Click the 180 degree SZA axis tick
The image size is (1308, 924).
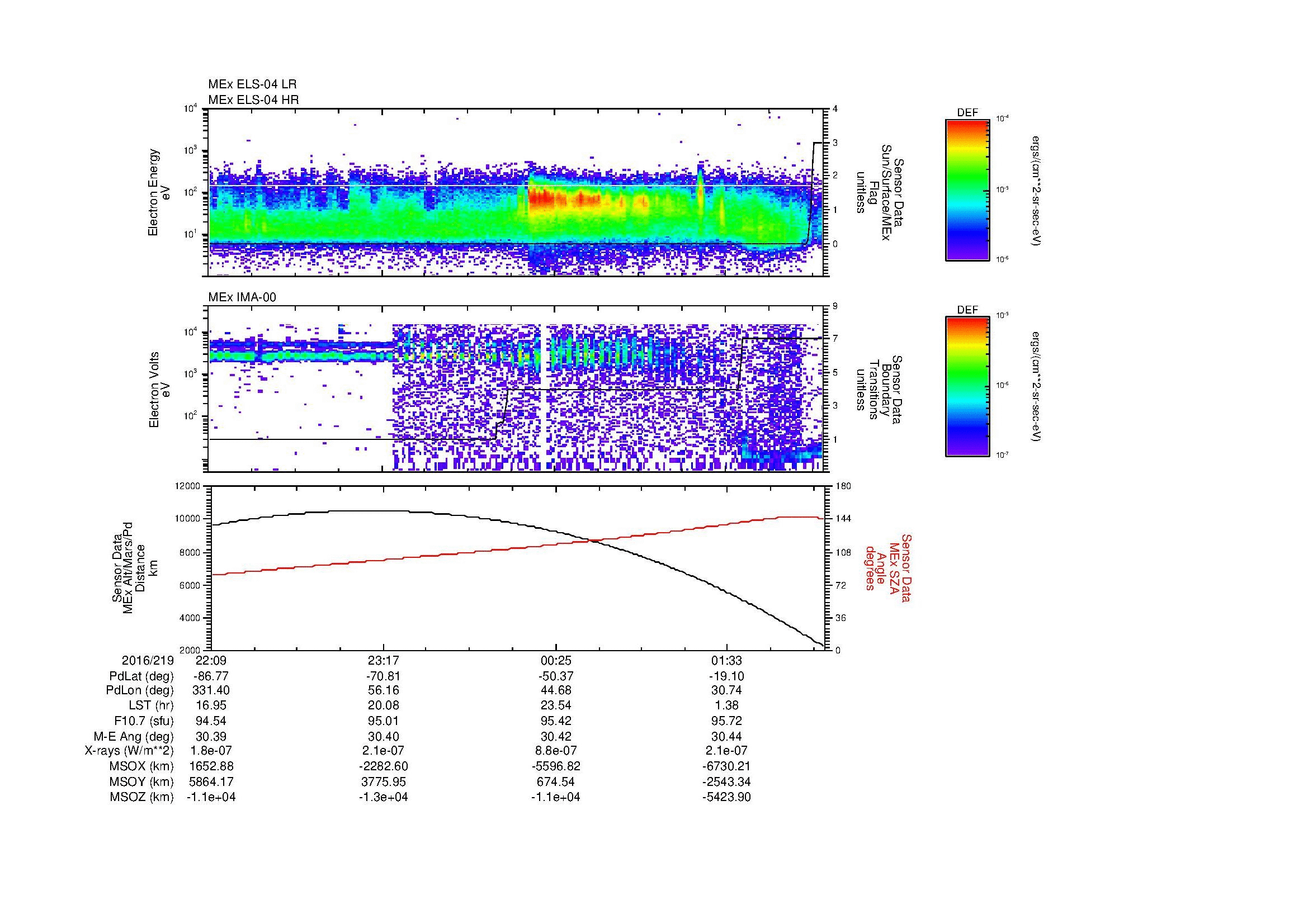point(843,486)
